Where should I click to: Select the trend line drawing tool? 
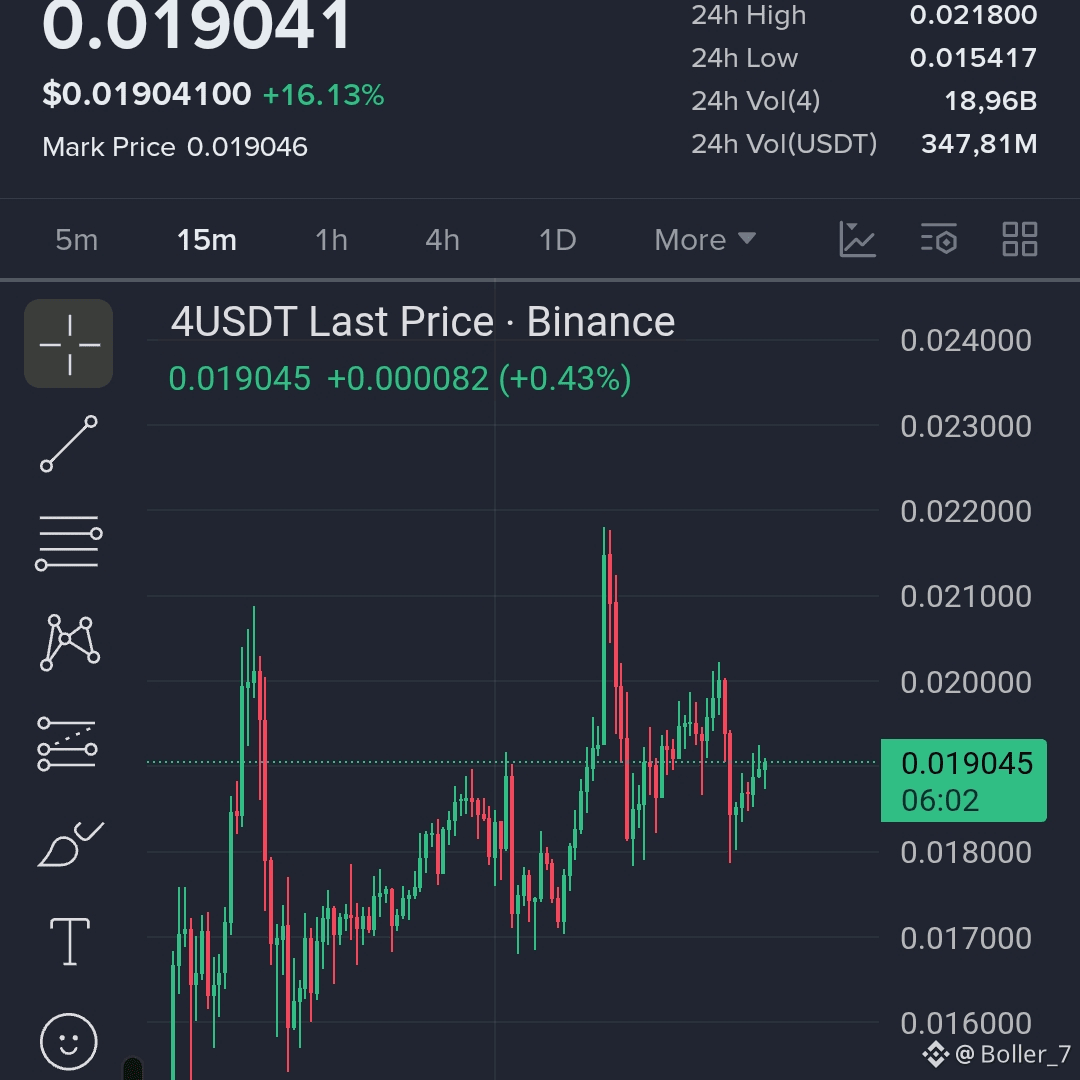(68, 444)
